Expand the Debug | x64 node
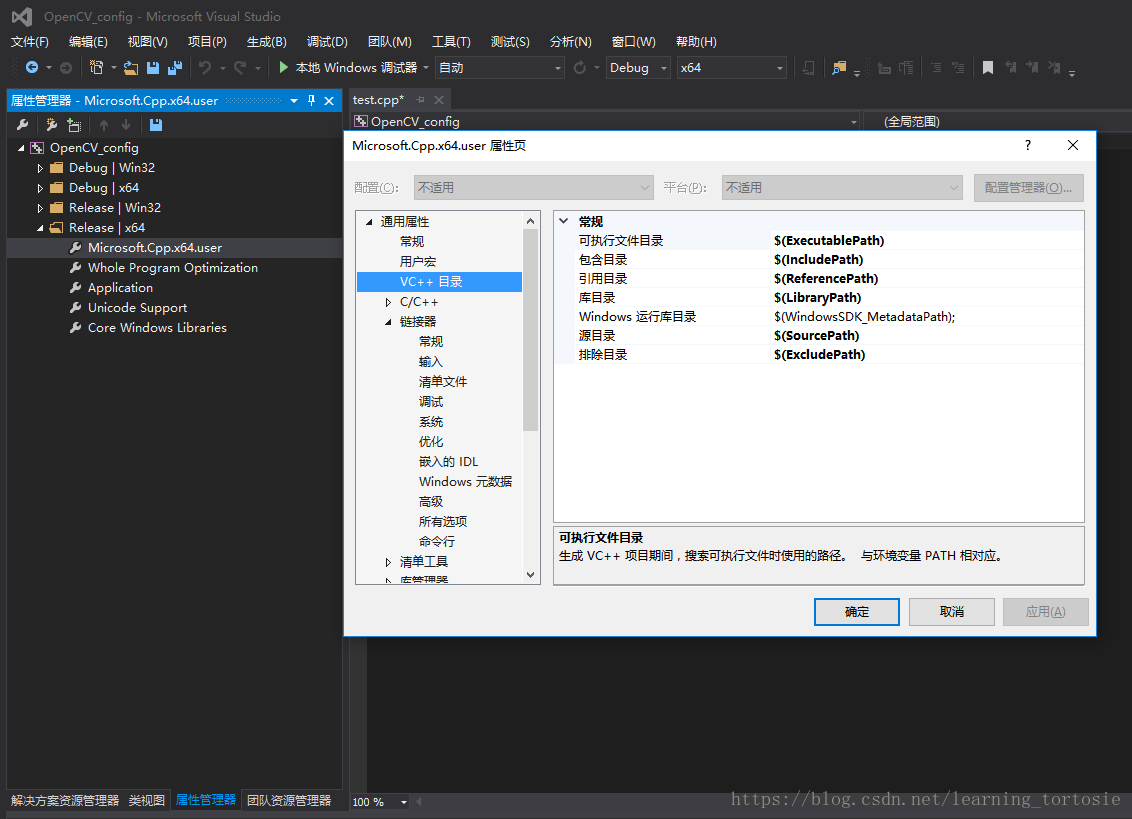Screen dimensions: 1132x819 pos(40,188)
